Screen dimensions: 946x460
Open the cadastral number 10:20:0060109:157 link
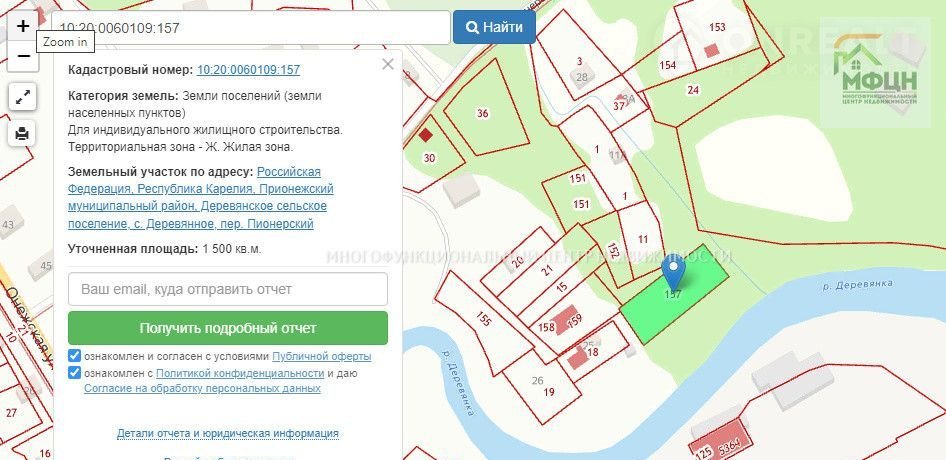(x=248, y=70)
